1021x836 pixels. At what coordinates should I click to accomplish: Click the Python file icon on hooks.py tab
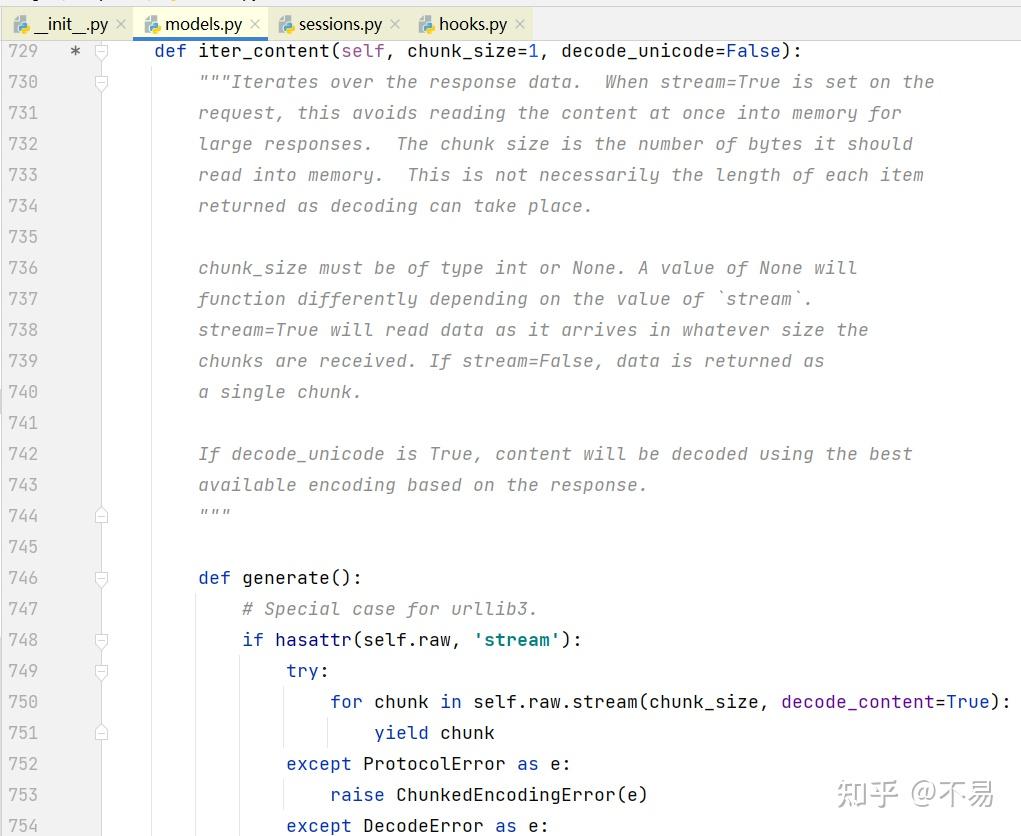(x=426, y=24)
